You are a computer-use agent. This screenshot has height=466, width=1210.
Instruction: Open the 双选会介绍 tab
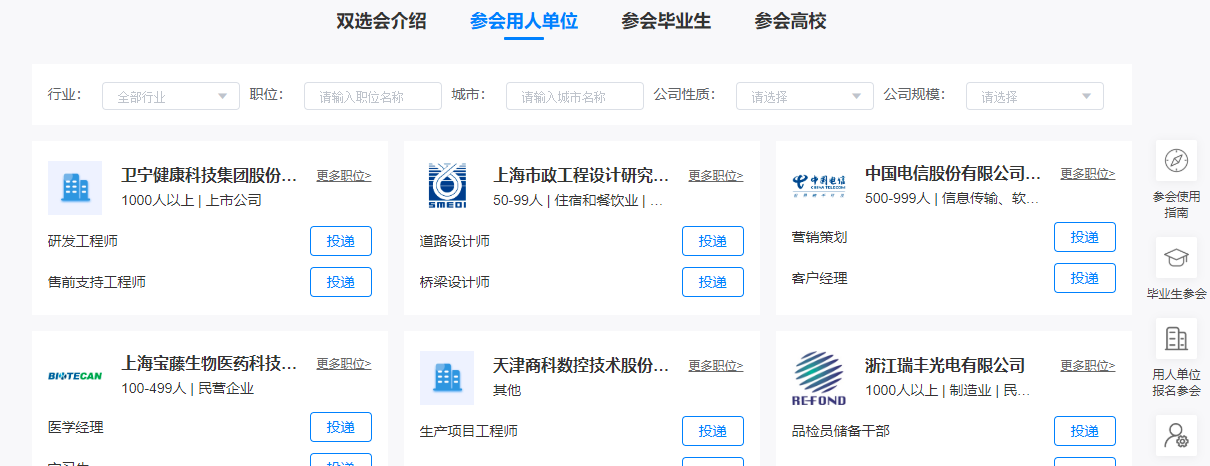point(381,21)
